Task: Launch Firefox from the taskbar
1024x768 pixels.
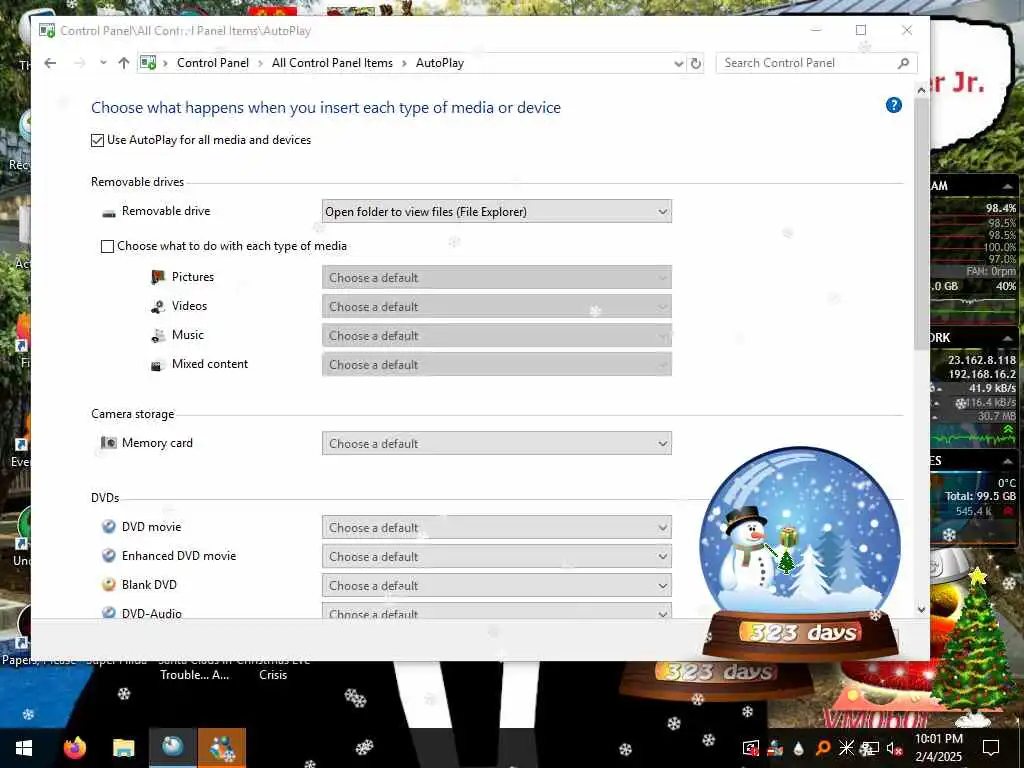Action: point(74,748)
